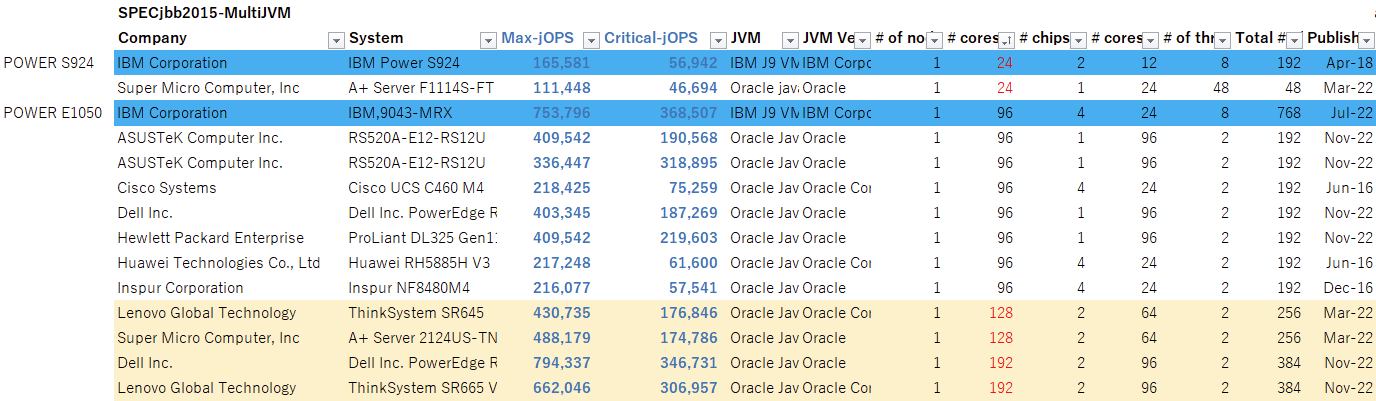Image resolution: width=1376 pixels, height=401 pixels.
Task: Select the A+ Server 2124US-TN cell
Action: coord(422,338)
